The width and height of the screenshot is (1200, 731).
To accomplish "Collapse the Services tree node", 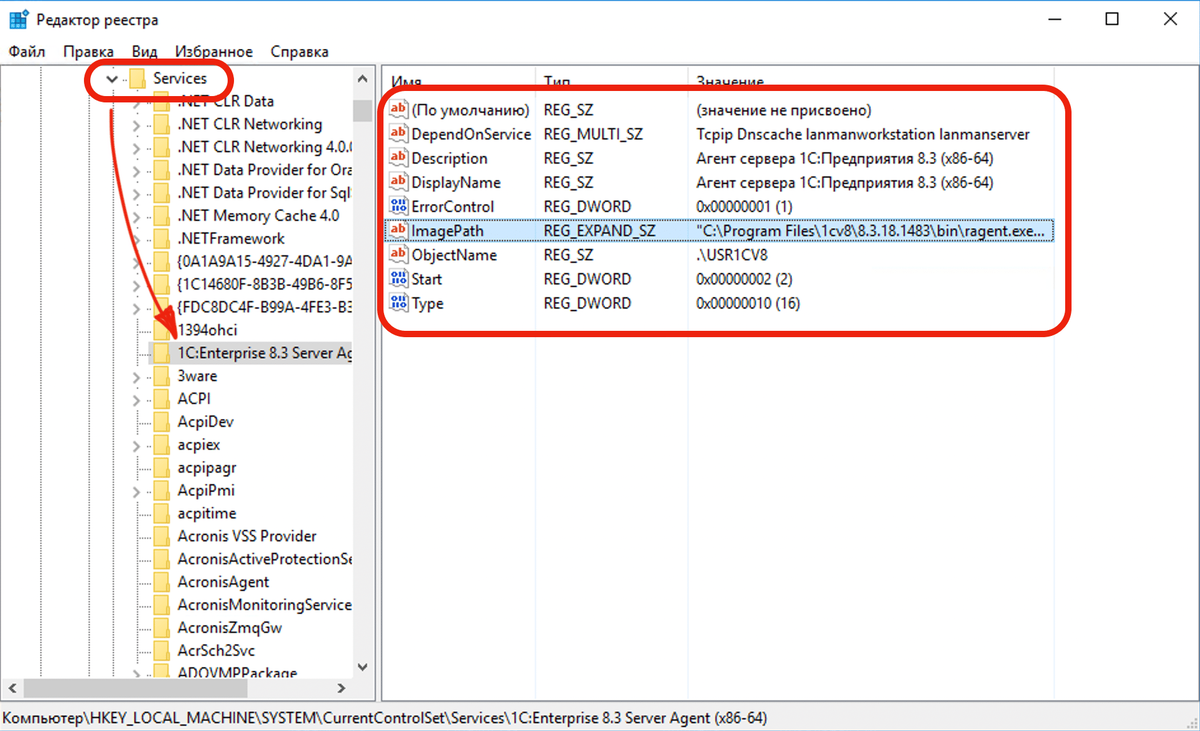I will point(113,78).
